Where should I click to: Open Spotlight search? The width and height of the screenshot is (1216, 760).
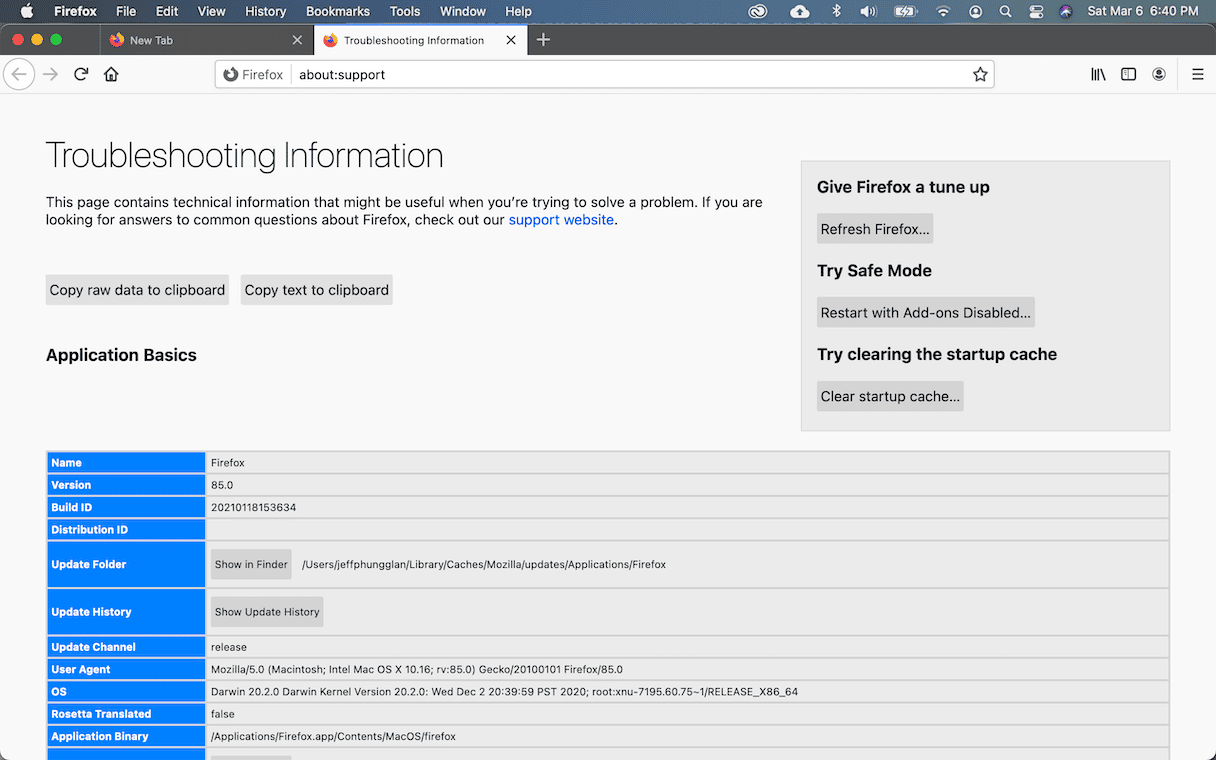pos(1005,11)
